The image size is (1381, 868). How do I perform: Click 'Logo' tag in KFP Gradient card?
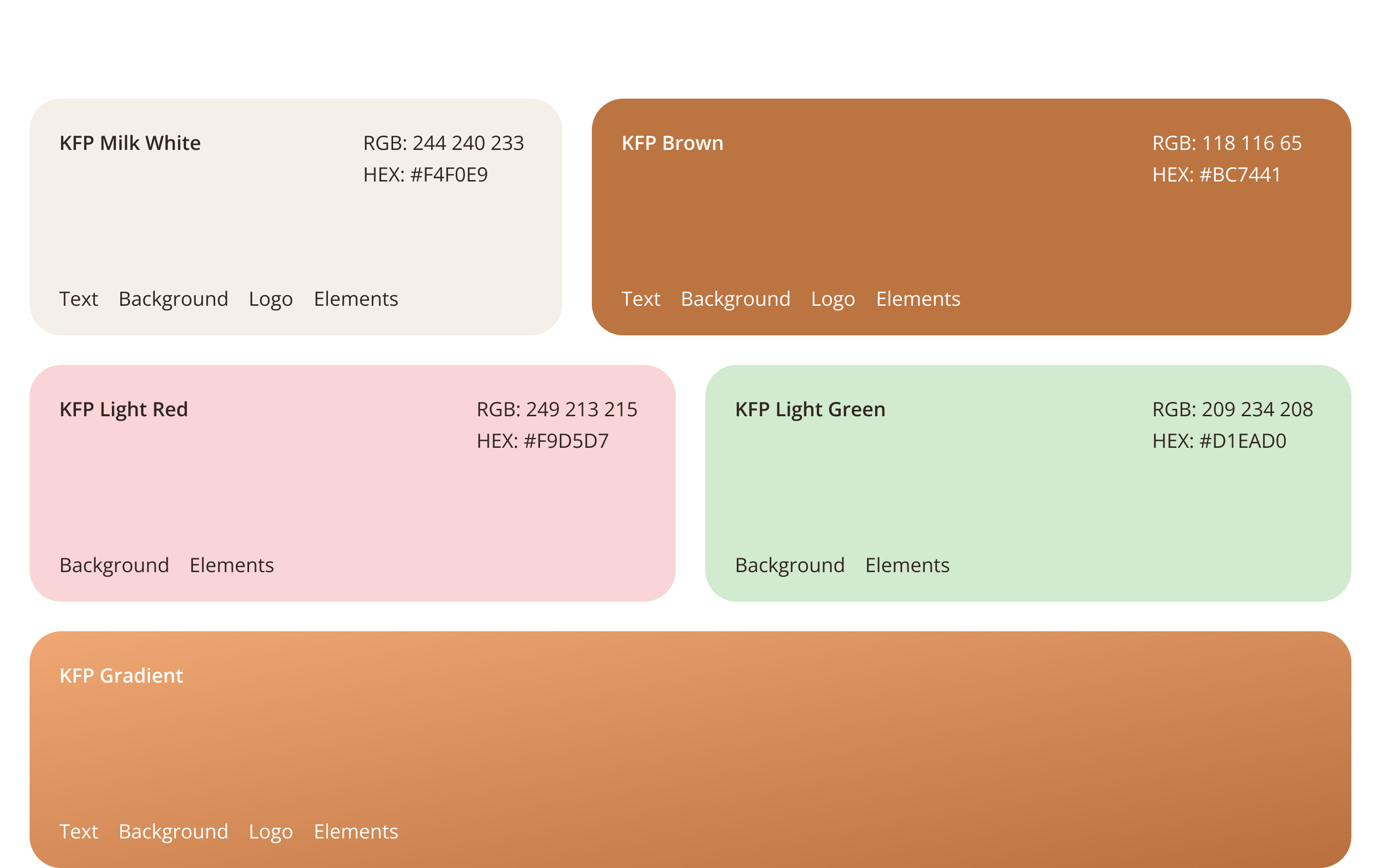pos(271,832)
